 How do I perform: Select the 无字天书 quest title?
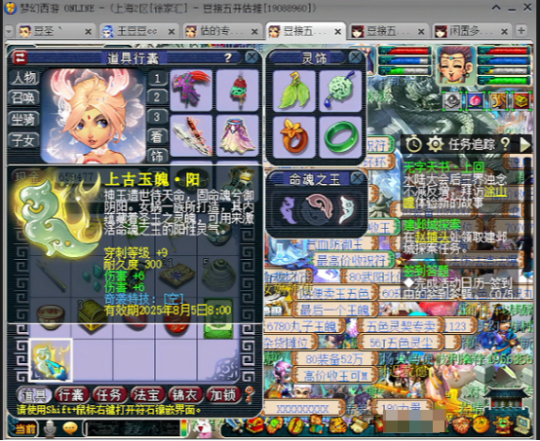444,168
